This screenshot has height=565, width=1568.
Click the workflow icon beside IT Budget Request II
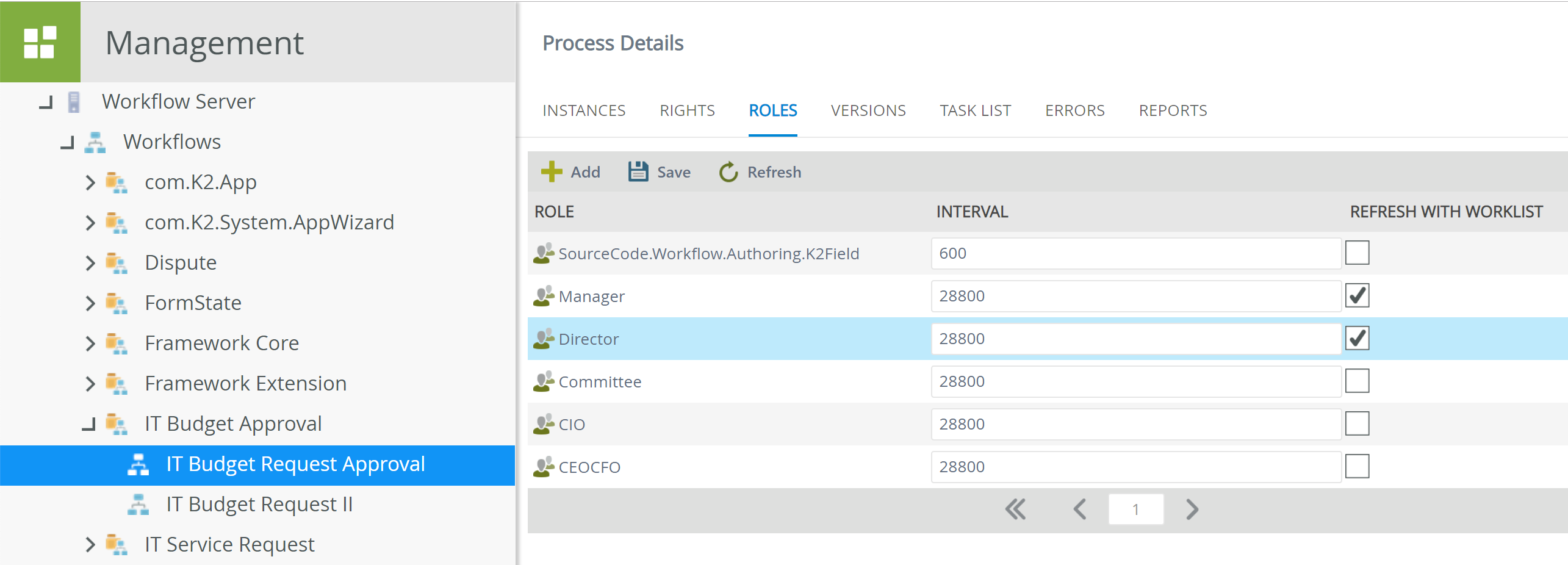point(139,503)
